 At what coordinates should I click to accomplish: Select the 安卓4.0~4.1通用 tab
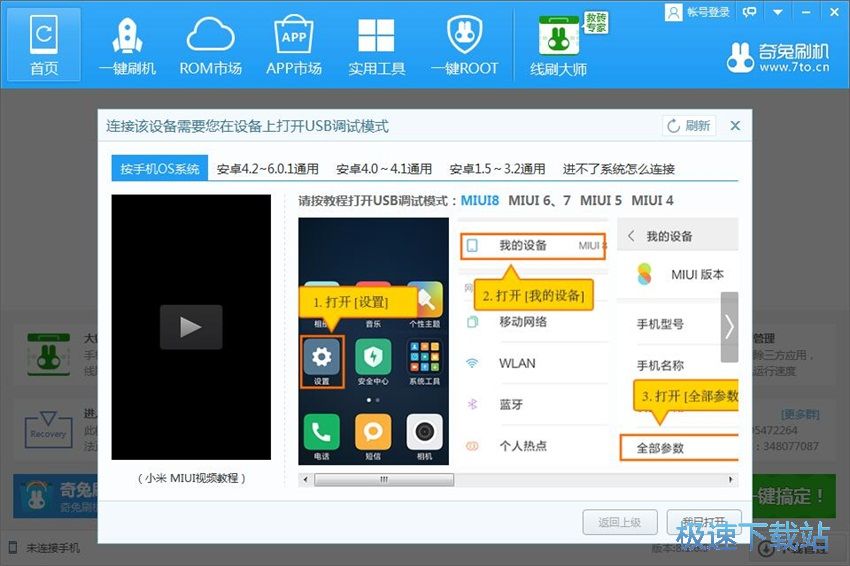coord(384,169)
